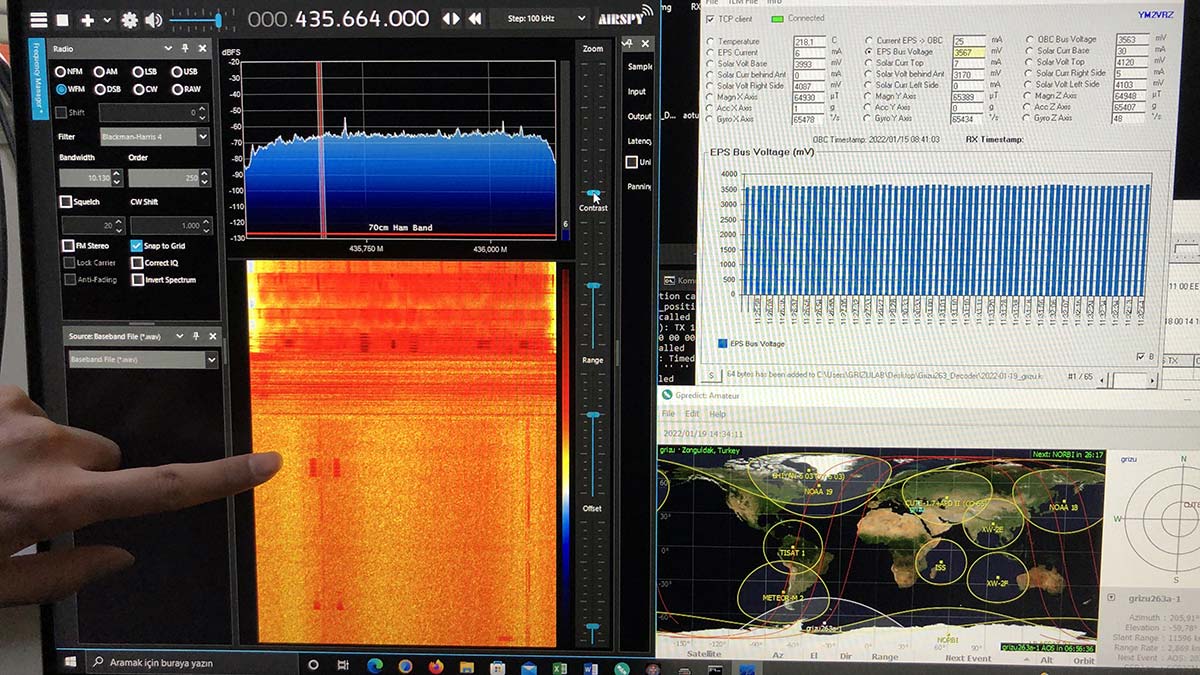Enable the Squelch checkbox
The image size is (1200, 675).
tap(66, 202)
